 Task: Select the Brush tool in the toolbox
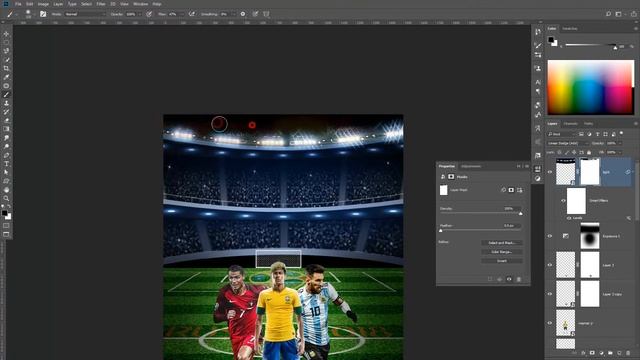click(6, 95)
